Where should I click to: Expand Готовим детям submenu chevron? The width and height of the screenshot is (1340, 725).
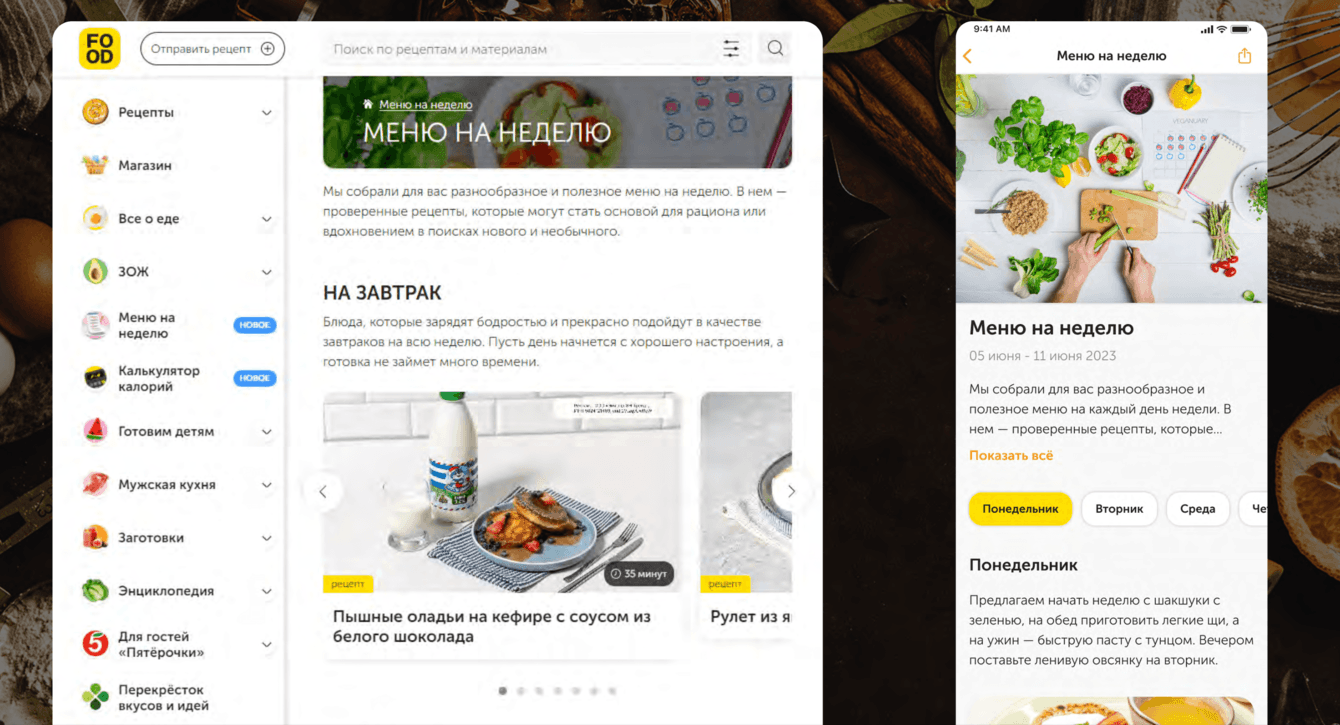[x=267, y=432]
